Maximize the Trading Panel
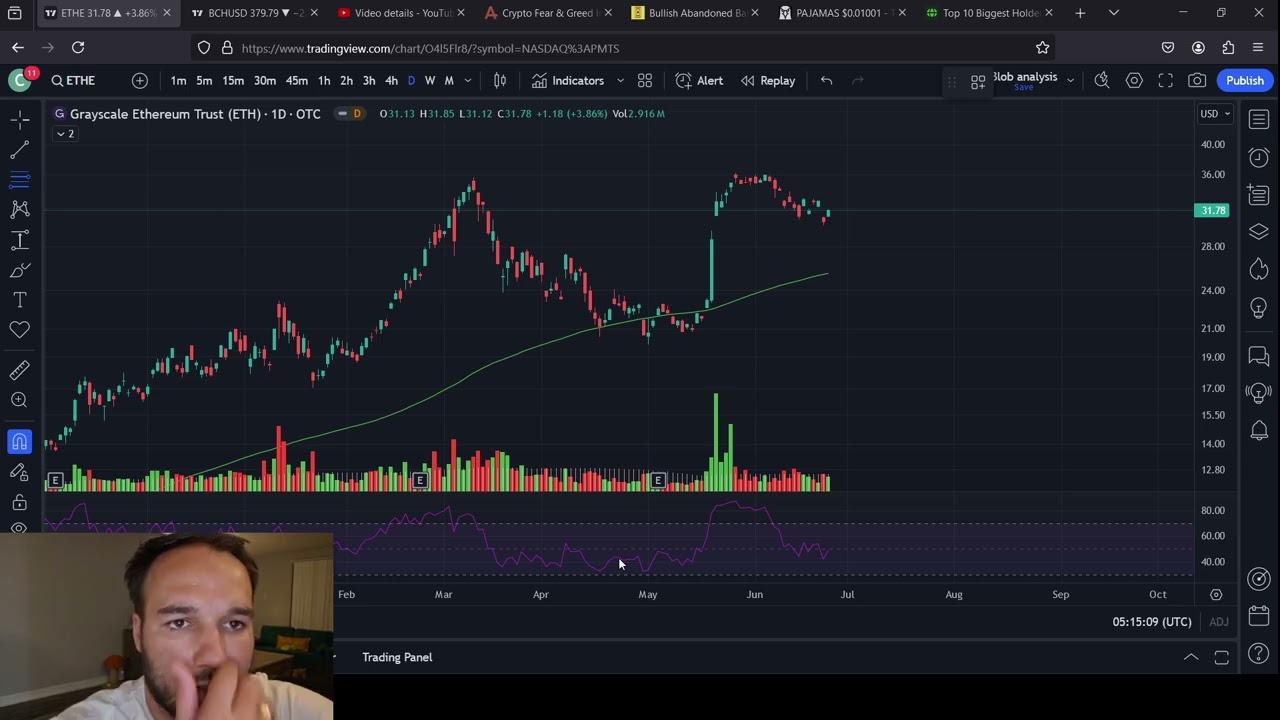 point(1221,657)
